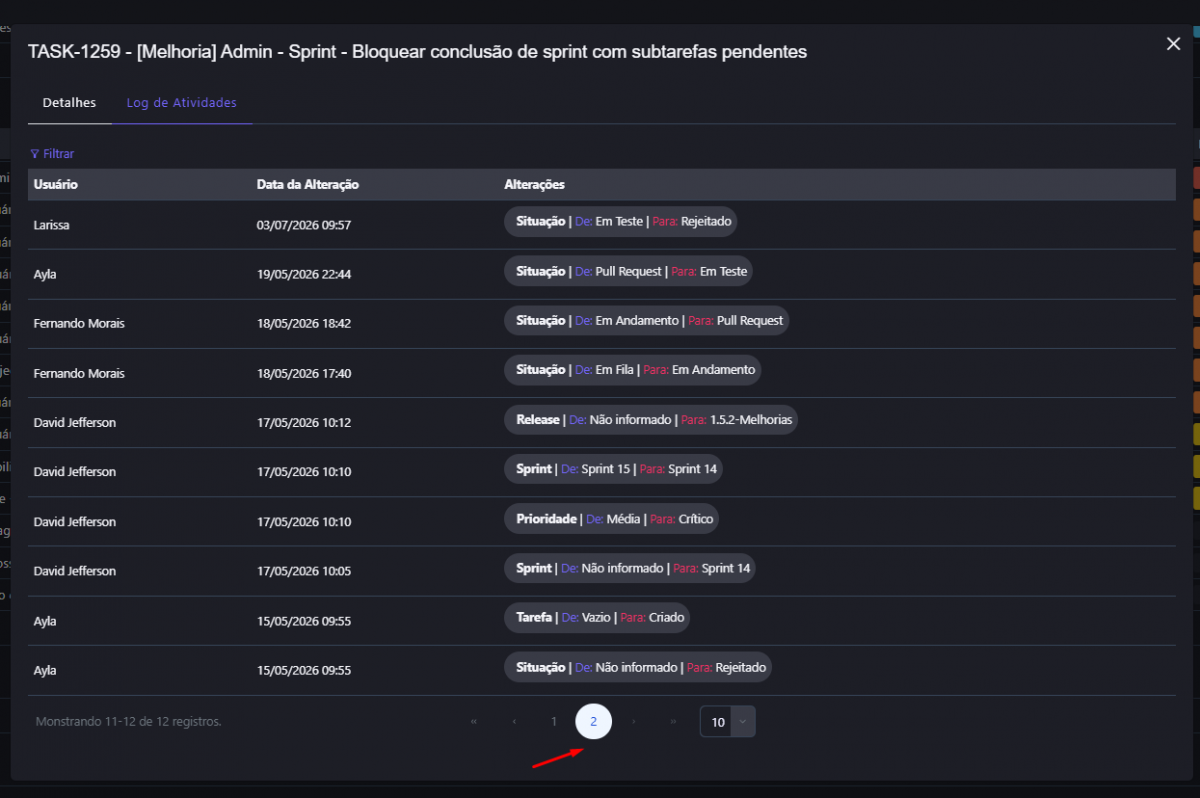Click date 18/05/2026 18:42
Screen dimensions: 1200x798
304,324
